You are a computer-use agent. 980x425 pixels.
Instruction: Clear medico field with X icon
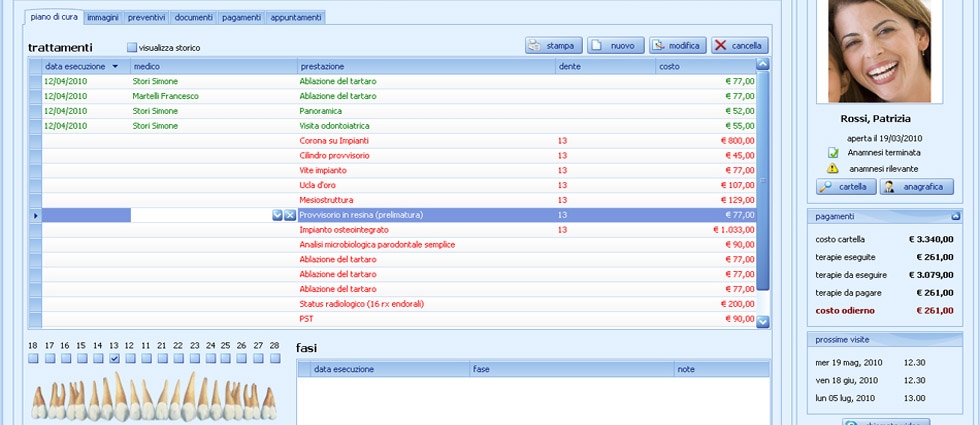[x=289, y=215]
